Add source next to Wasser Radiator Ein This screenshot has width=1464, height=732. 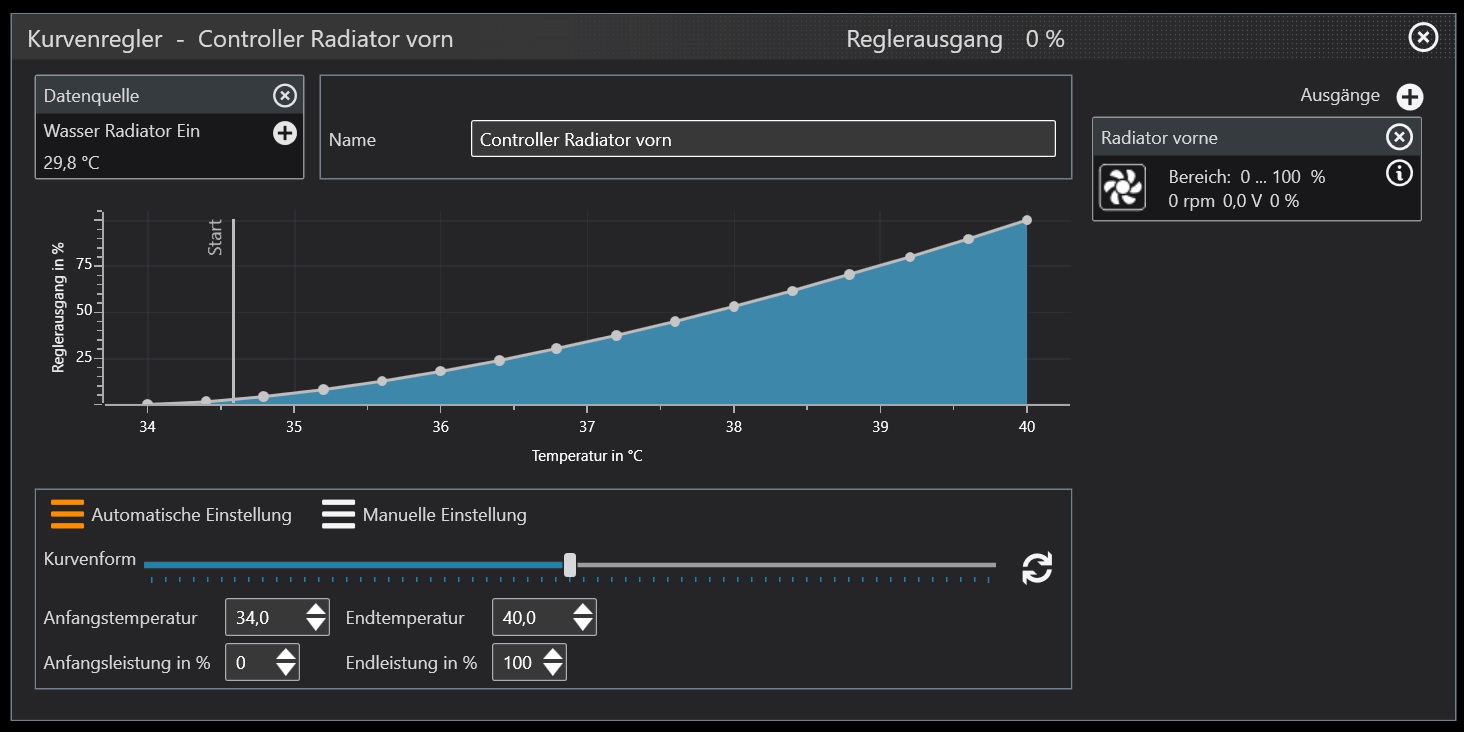click(x=285, y=133)
